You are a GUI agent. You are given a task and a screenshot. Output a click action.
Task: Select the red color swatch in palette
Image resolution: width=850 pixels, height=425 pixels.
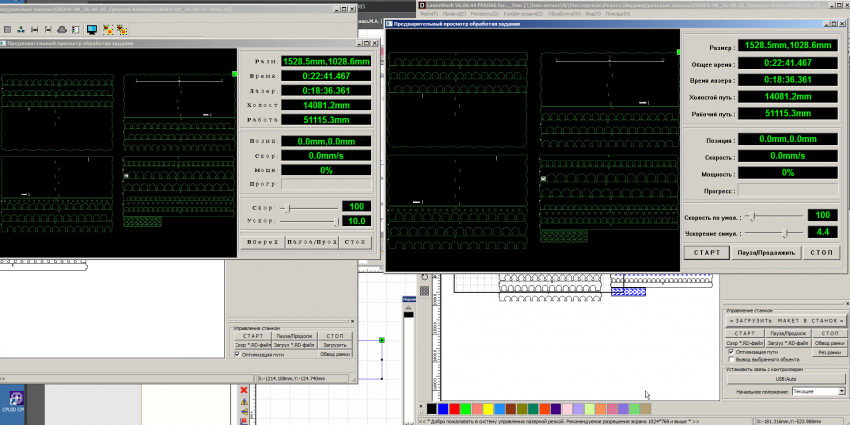454,409
